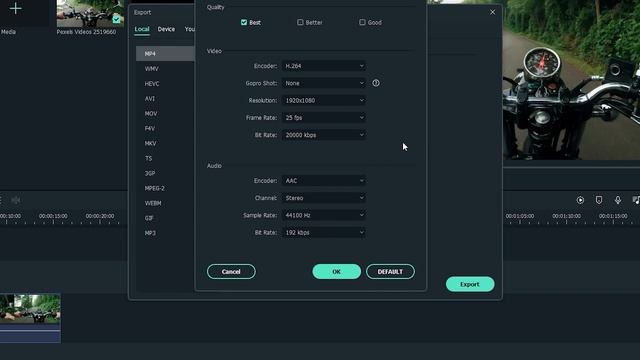This screenshot has height=360, width=640.
Task: Check the Better quality option
Action: (x=300, y=22)
